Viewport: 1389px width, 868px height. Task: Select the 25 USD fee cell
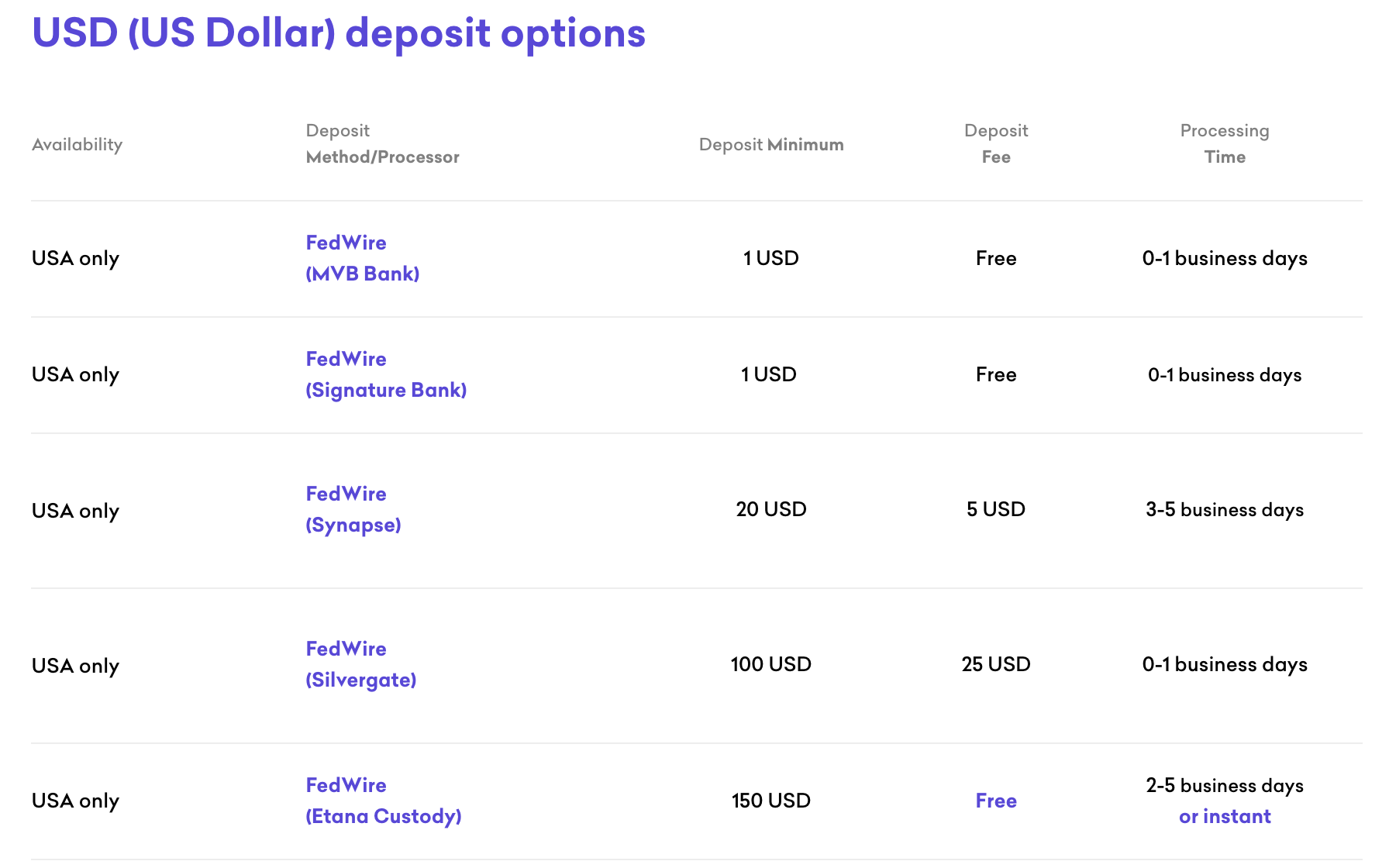pos(996,664)
